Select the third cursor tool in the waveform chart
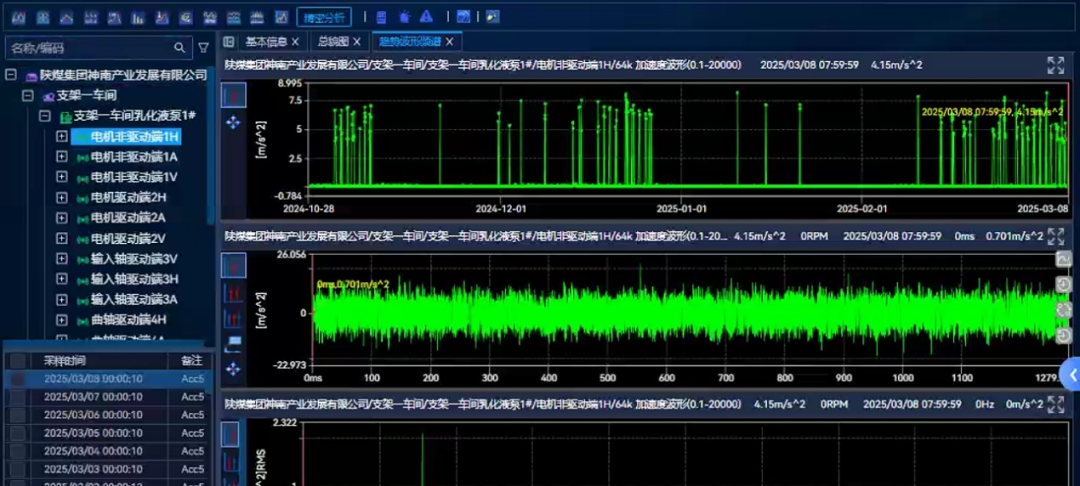 [x=233, y=319]
